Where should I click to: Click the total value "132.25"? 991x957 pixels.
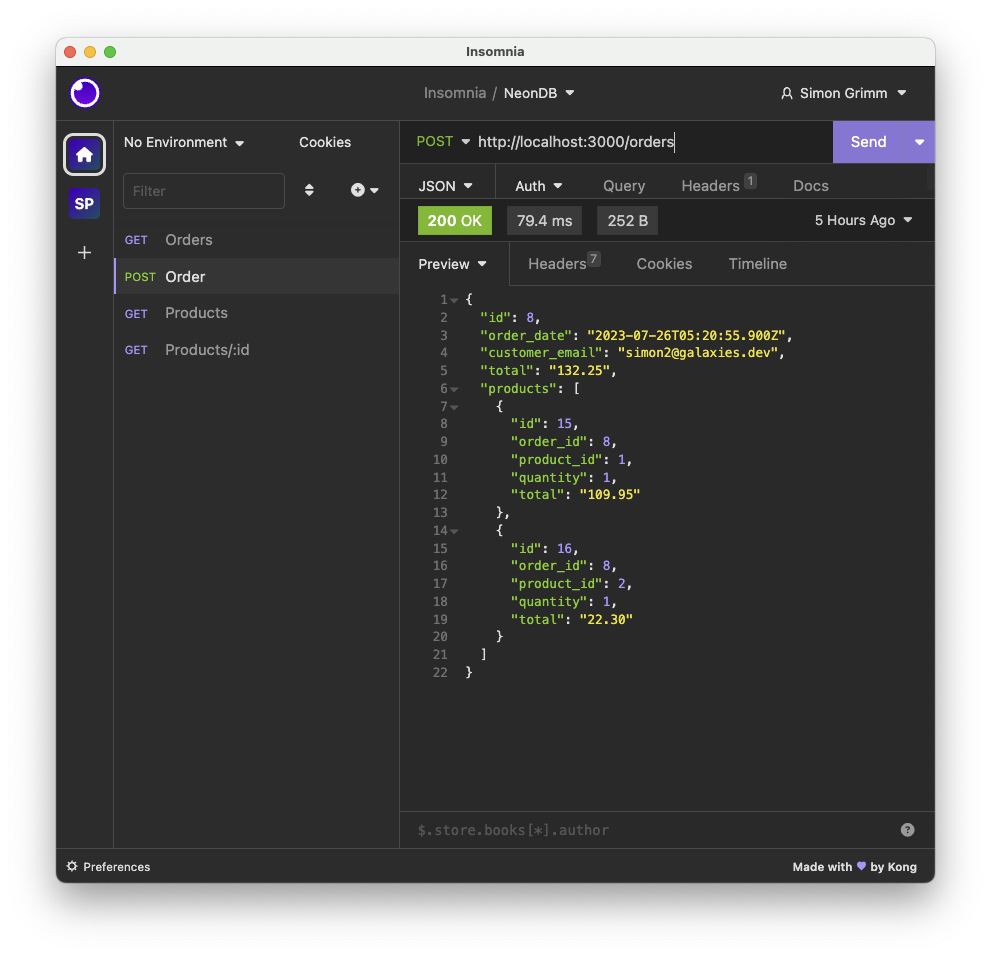point(578,370)
